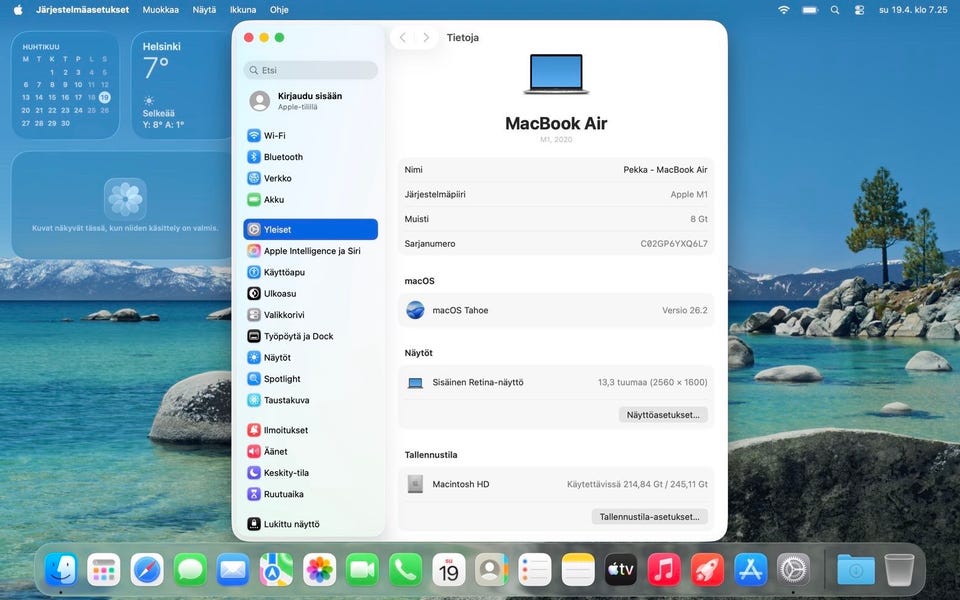960x600 pixels.
Task: Open Akku battery settings
Action: (x=310, y=200)
